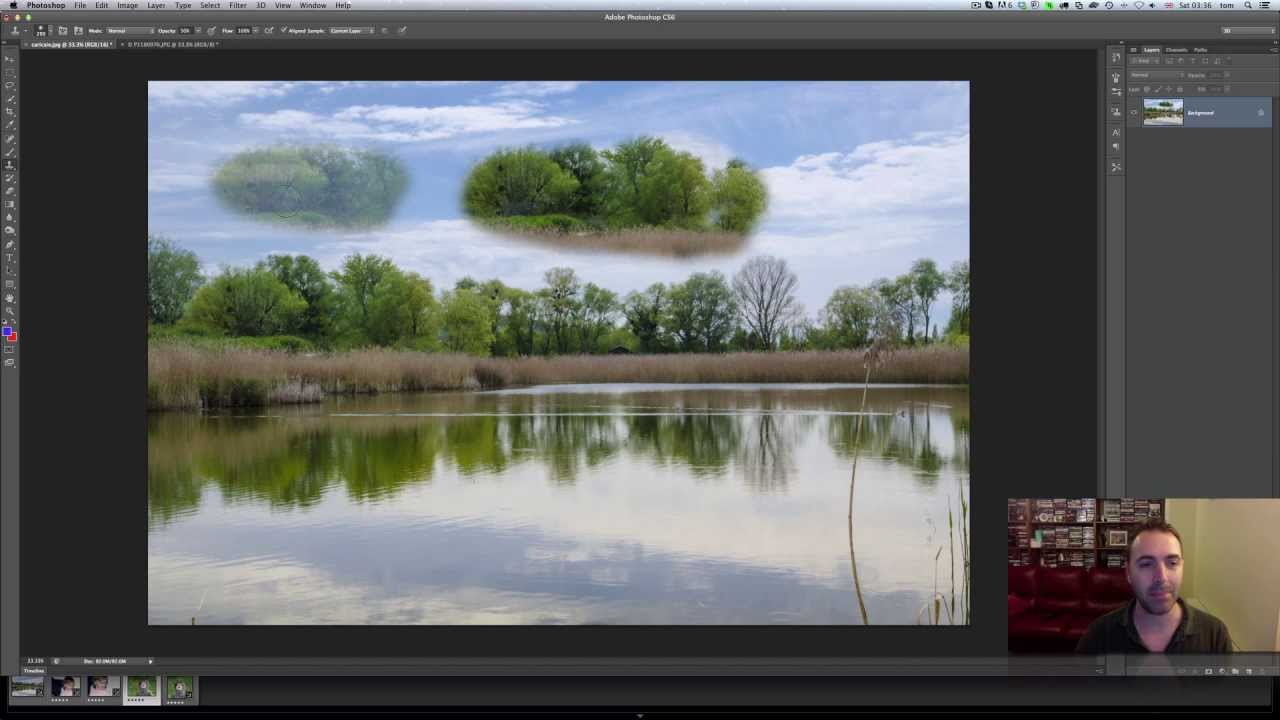The height and width of the screenshot is (720, 1280).
Task: Open the Character panel icon in dock
Action: click(x=1116, y=132)
